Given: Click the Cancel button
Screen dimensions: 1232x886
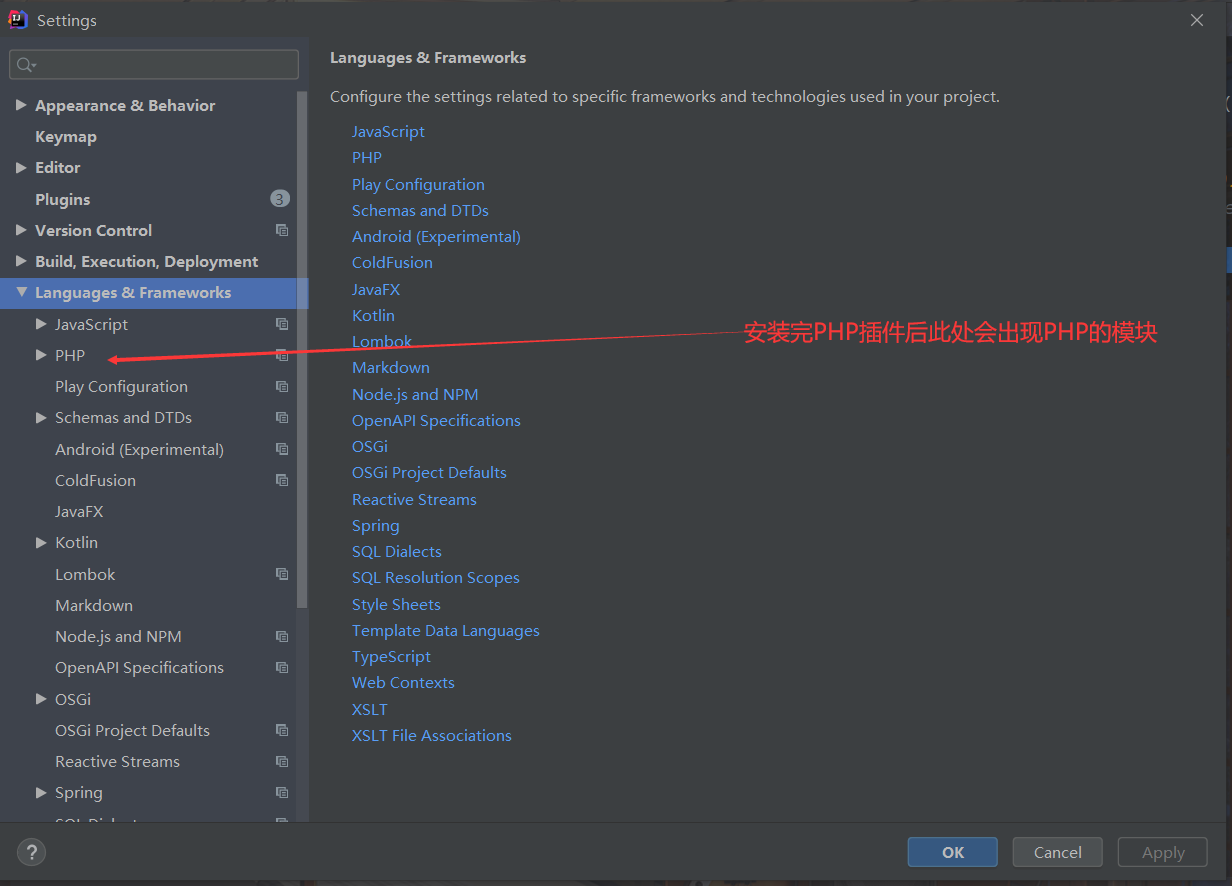Looking at the screenshot, I should coord(1058,852).
